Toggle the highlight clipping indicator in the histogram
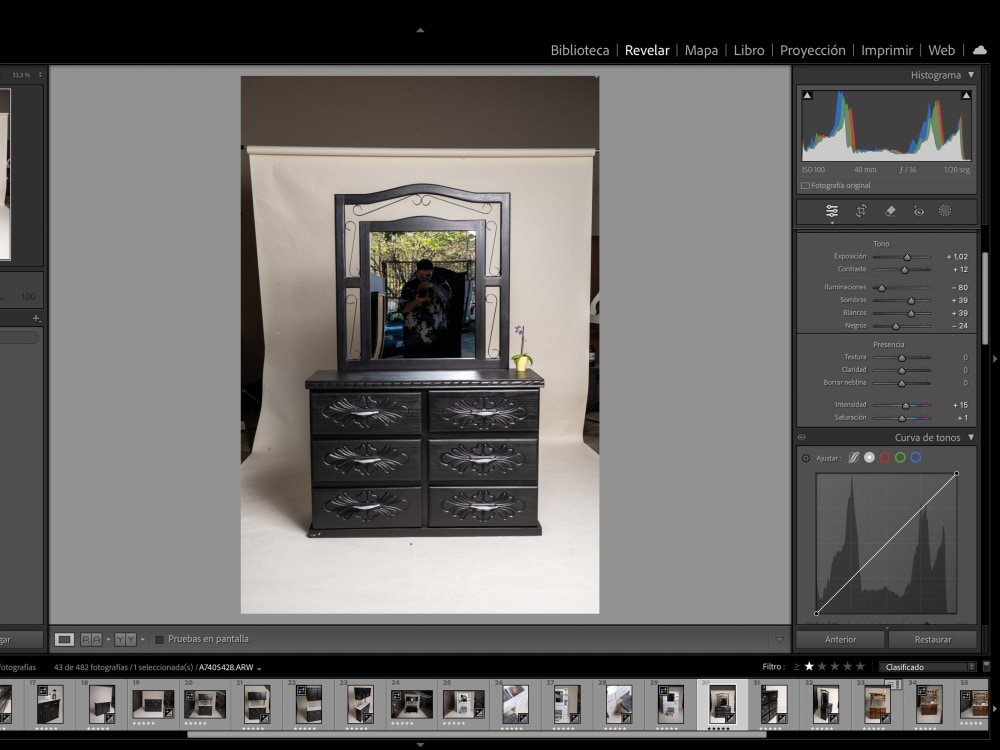This screenshot has width=1000, height=750. [966, 96]
